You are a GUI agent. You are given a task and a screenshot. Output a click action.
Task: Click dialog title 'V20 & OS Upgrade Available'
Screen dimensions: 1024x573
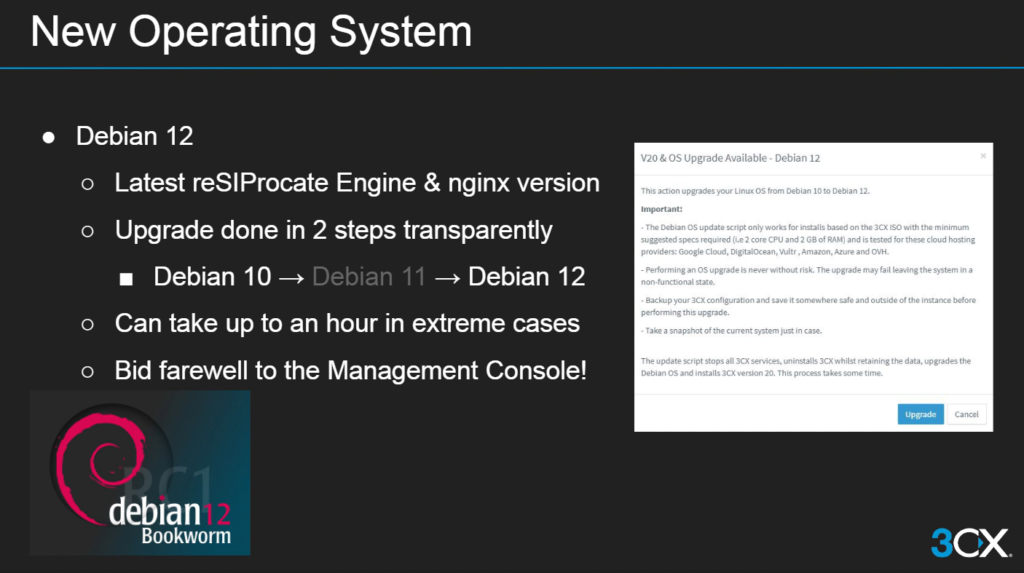tap(730, 158)
